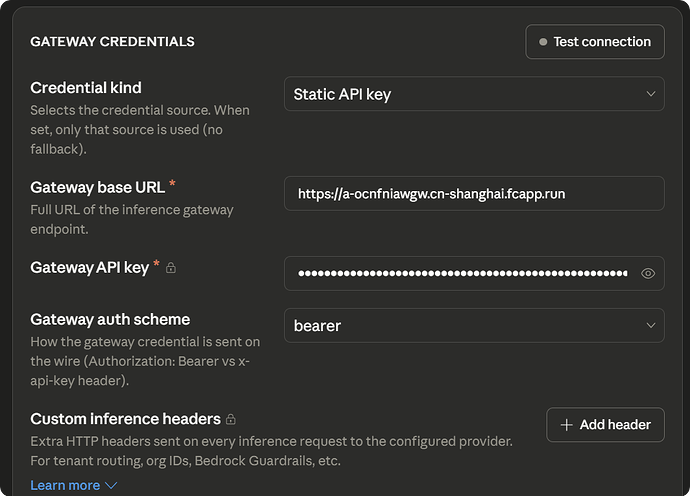Click the Test connection button

tap(595, 42)
